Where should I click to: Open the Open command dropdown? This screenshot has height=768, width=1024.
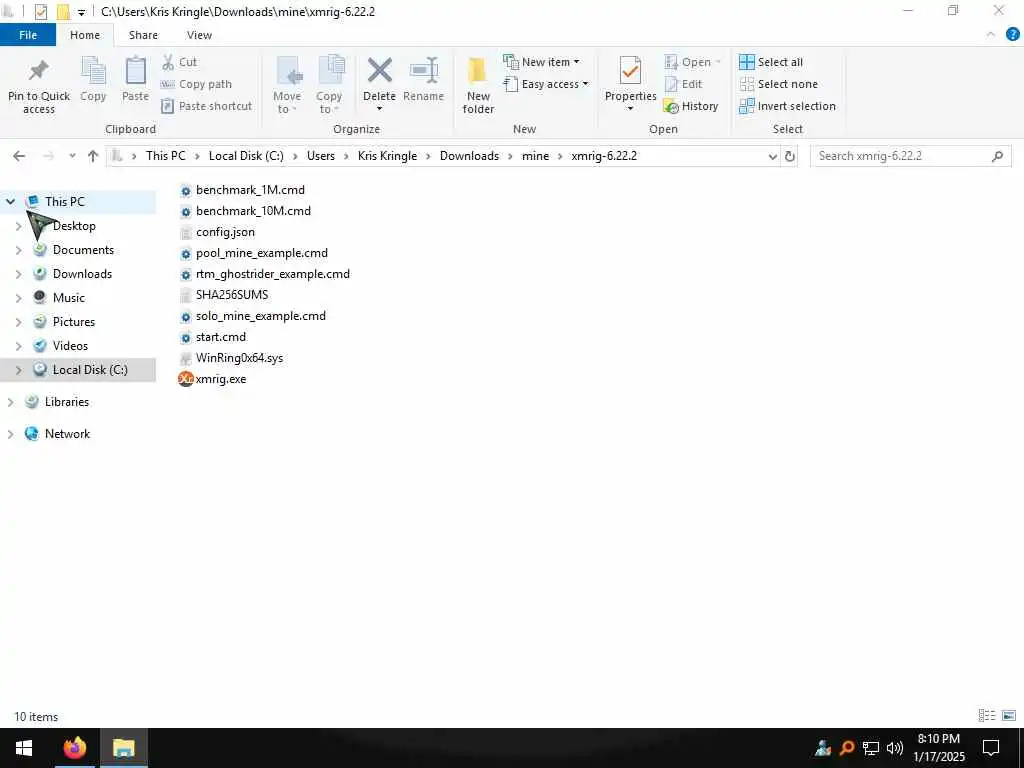point(692,62)
